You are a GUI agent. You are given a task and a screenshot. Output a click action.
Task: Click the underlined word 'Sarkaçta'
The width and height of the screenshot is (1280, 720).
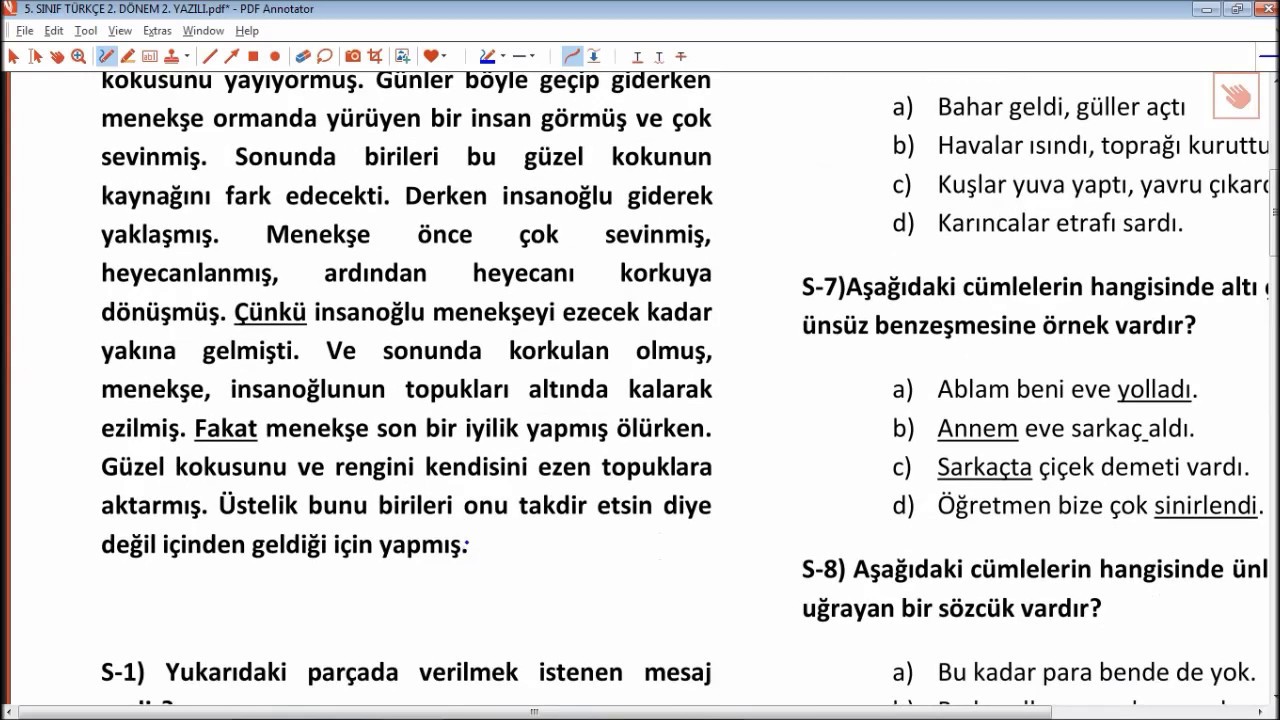pos(984,467)
